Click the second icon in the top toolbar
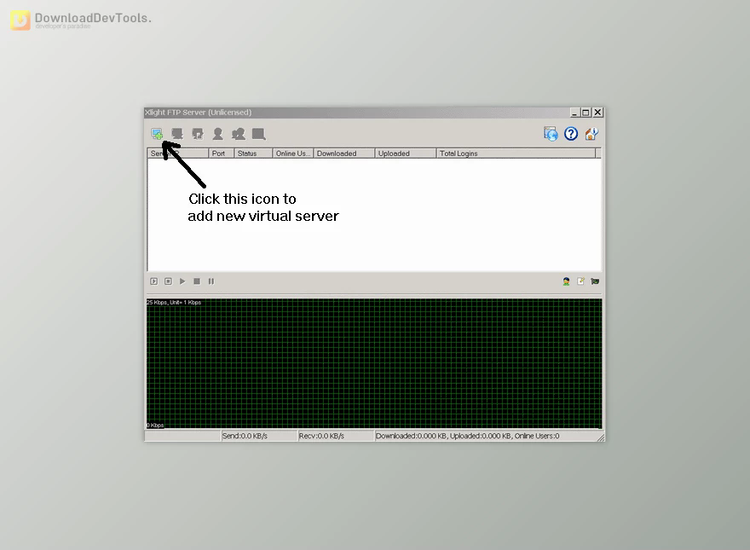 pos(177,134)
